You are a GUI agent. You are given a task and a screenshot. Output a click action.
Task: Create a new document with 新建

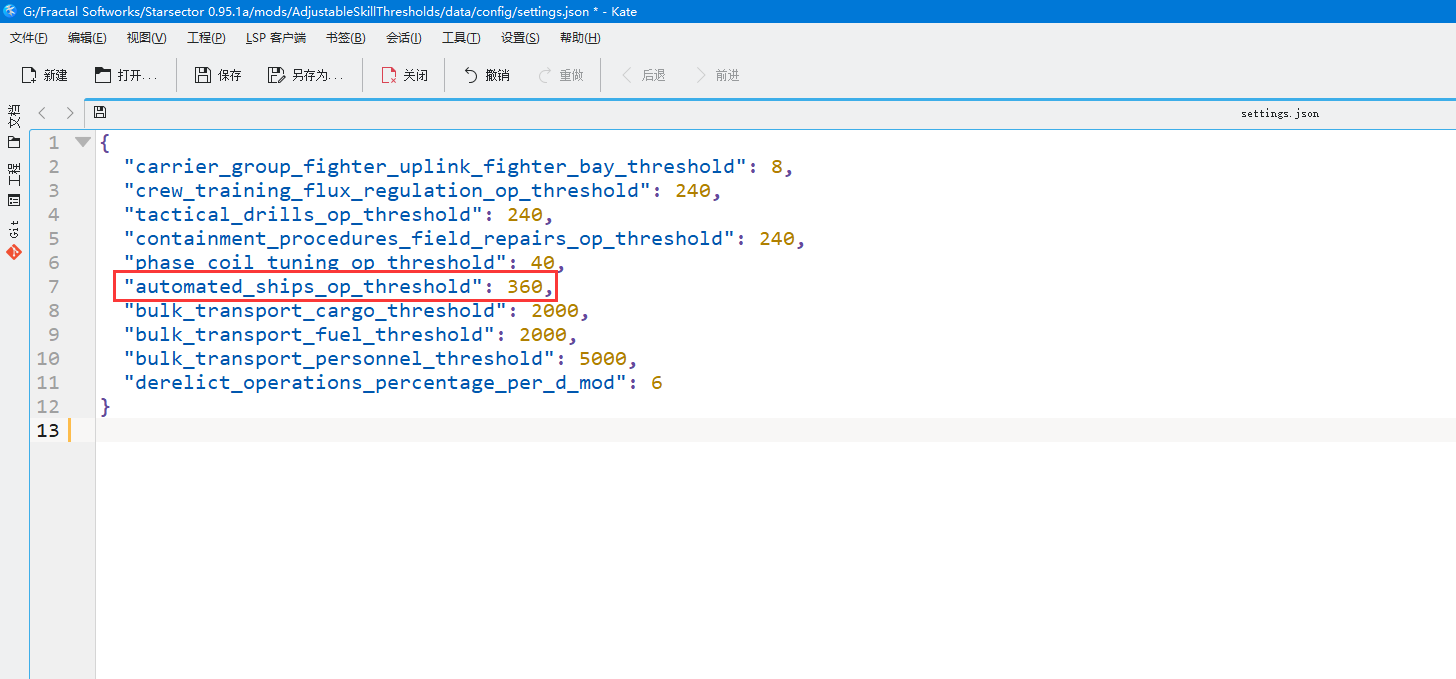point(44,74)
